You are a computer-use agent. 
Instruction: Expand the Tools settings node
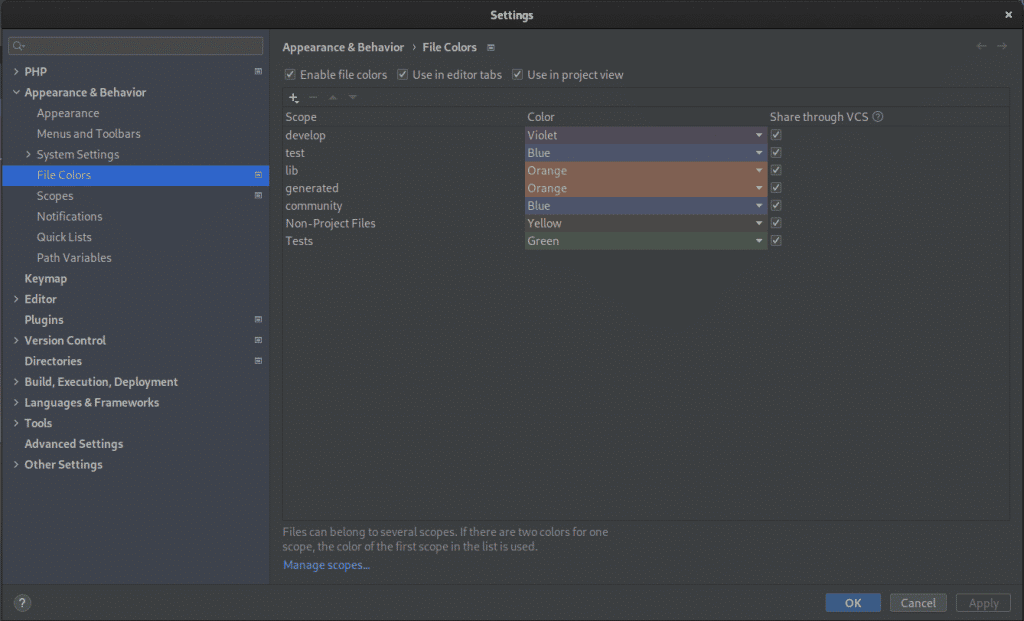(x=16, y=423)
